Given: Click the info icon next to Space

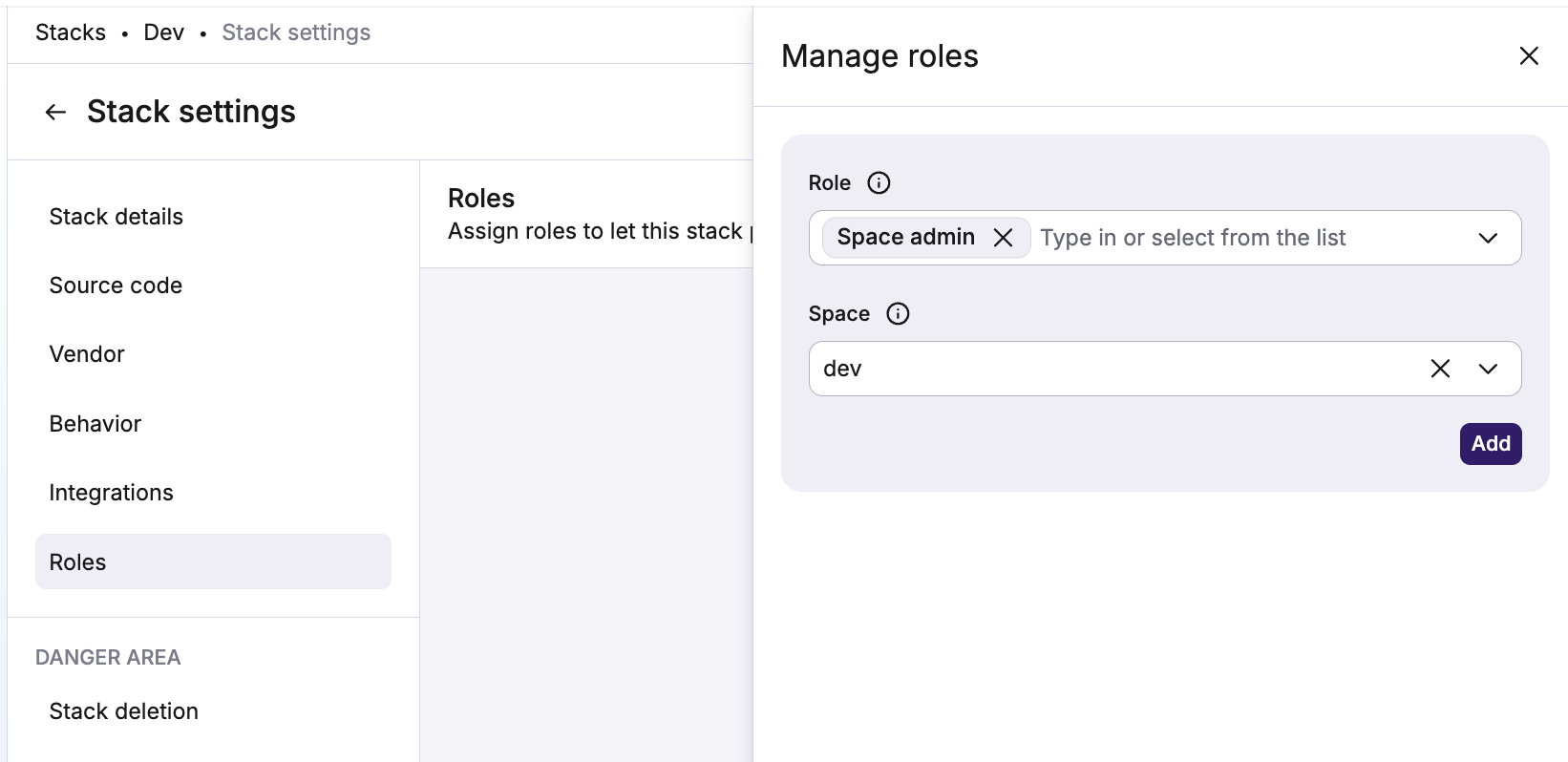Looking at the screenshot, I should pos(897,314).
